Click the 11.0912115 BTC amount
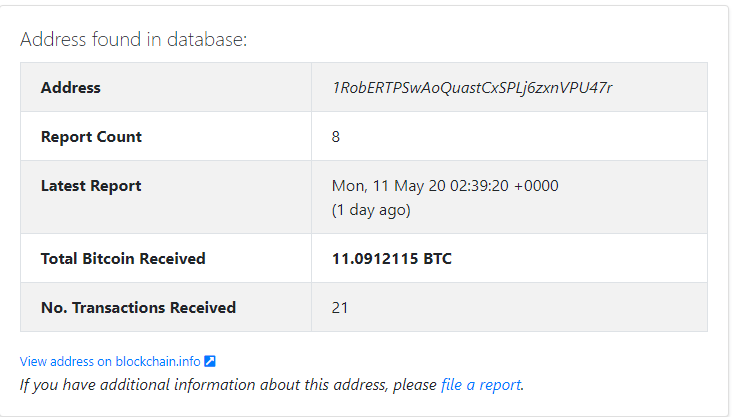Image resolution: width=740 pixels, height=417 pixels. tap(392, 259)
